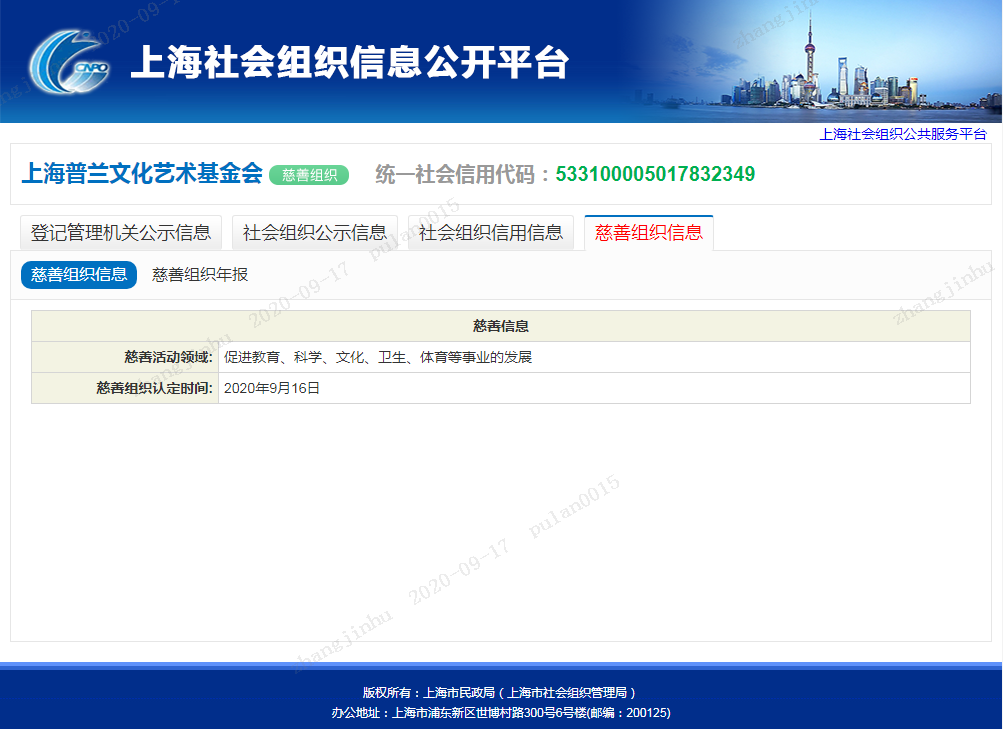Viewport: 1003px width, 729px height.
Task: Switch to 社会组织公示信息 tab
Action: pos(315,233)
